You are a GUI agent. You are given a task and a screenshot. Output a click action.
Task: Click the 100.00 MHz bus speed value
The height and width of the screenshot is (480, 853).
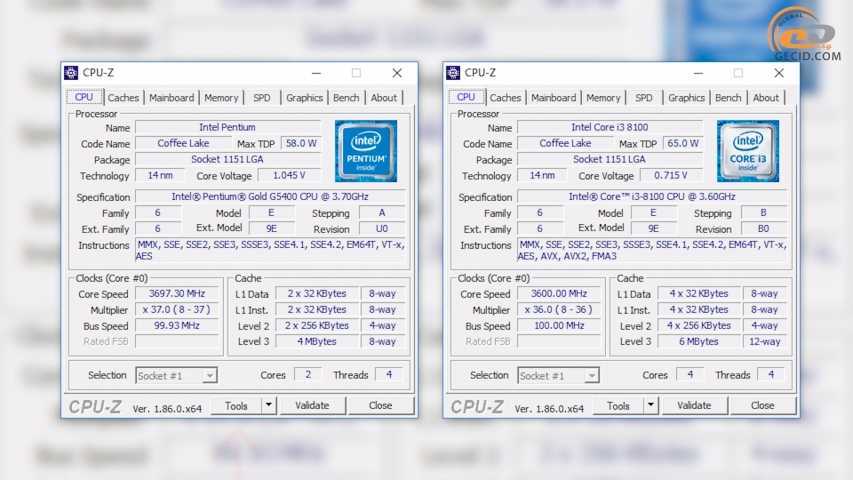(559, 325)
